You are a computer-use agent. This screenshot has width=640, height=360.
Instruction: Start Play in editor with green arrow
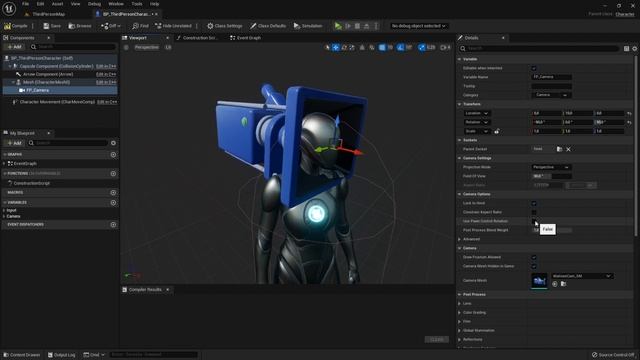pos(338,26)
